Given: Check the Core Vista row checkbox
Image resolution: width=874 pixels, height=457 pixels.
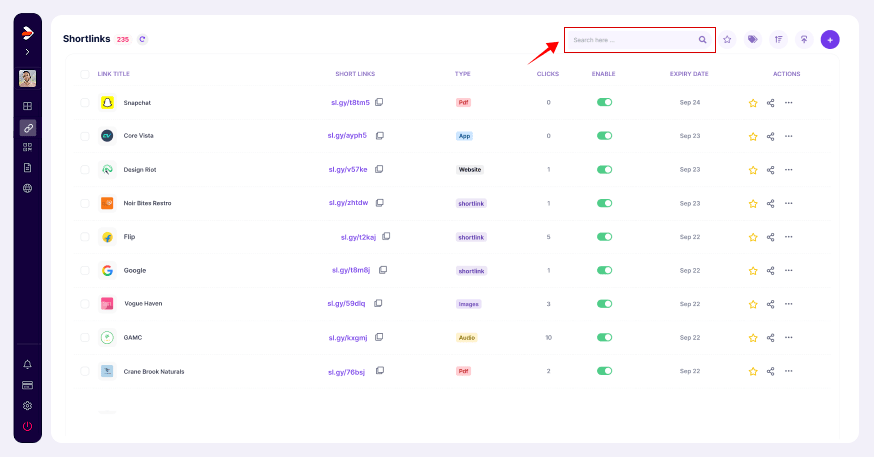Looking at the screenshot, I should pos(85,136).
